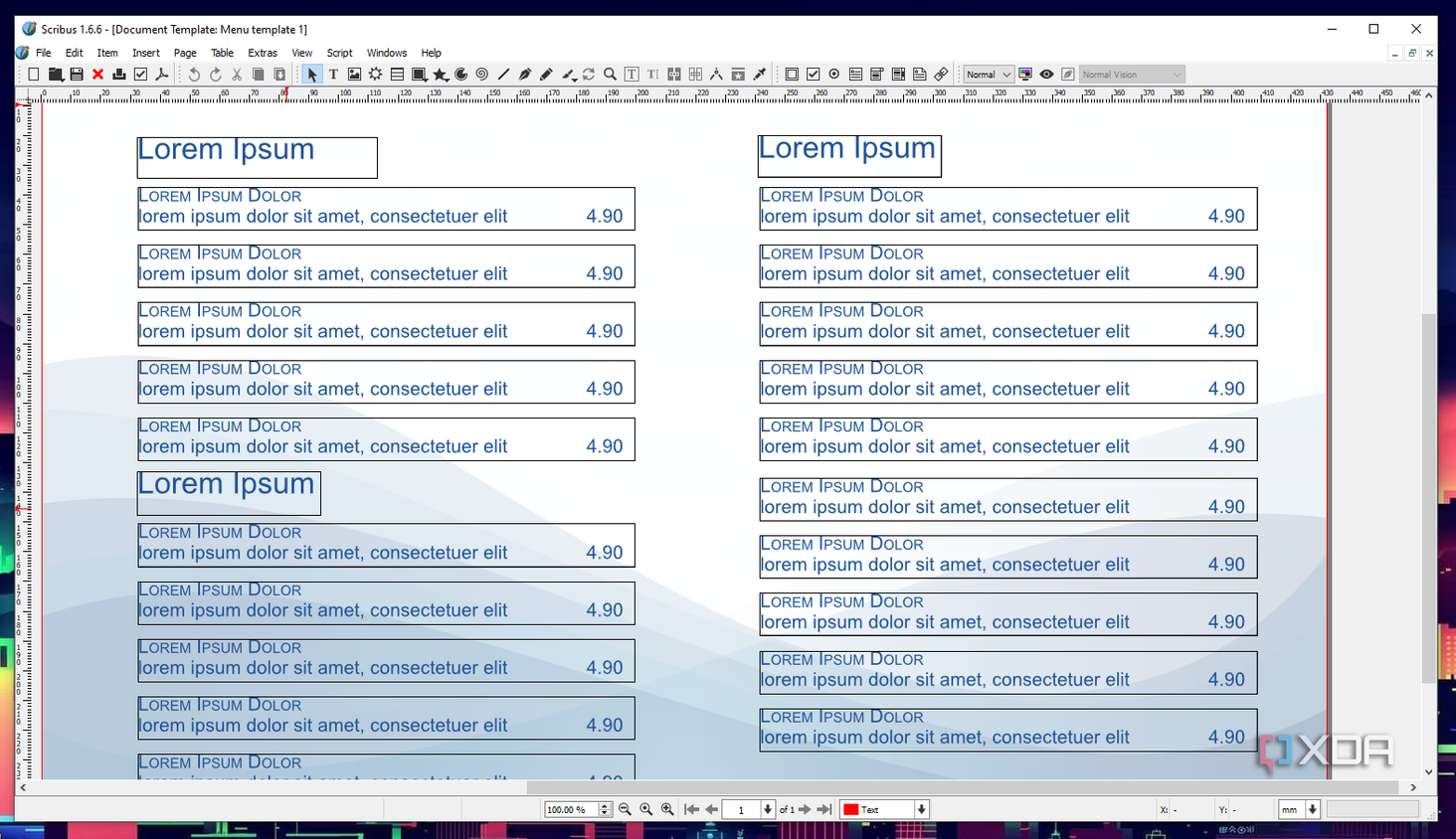Expand the Normal Vision visual appearance dropdown
Image resolution: width=1456 pixels, height=839 pixels.
coord(1132,75)
